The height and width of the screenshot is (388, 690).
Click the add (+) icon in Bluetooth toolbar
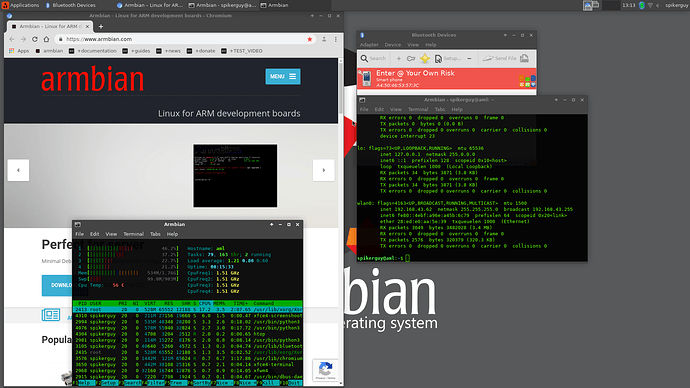[x=399, y=59]
